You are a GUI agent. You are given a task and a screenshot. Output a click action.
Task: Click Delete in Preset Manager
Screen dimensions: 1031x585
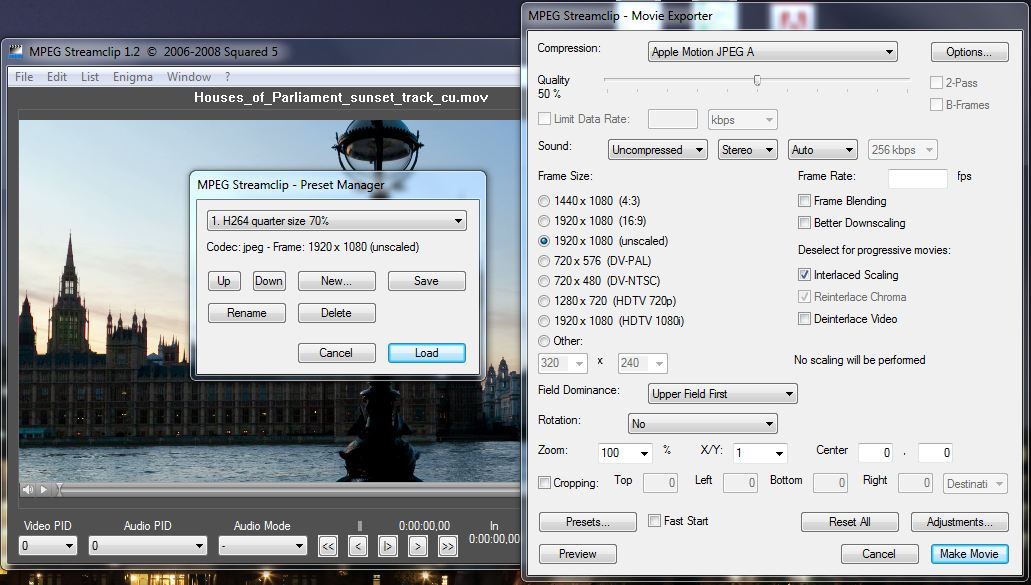tap(337, 313)
